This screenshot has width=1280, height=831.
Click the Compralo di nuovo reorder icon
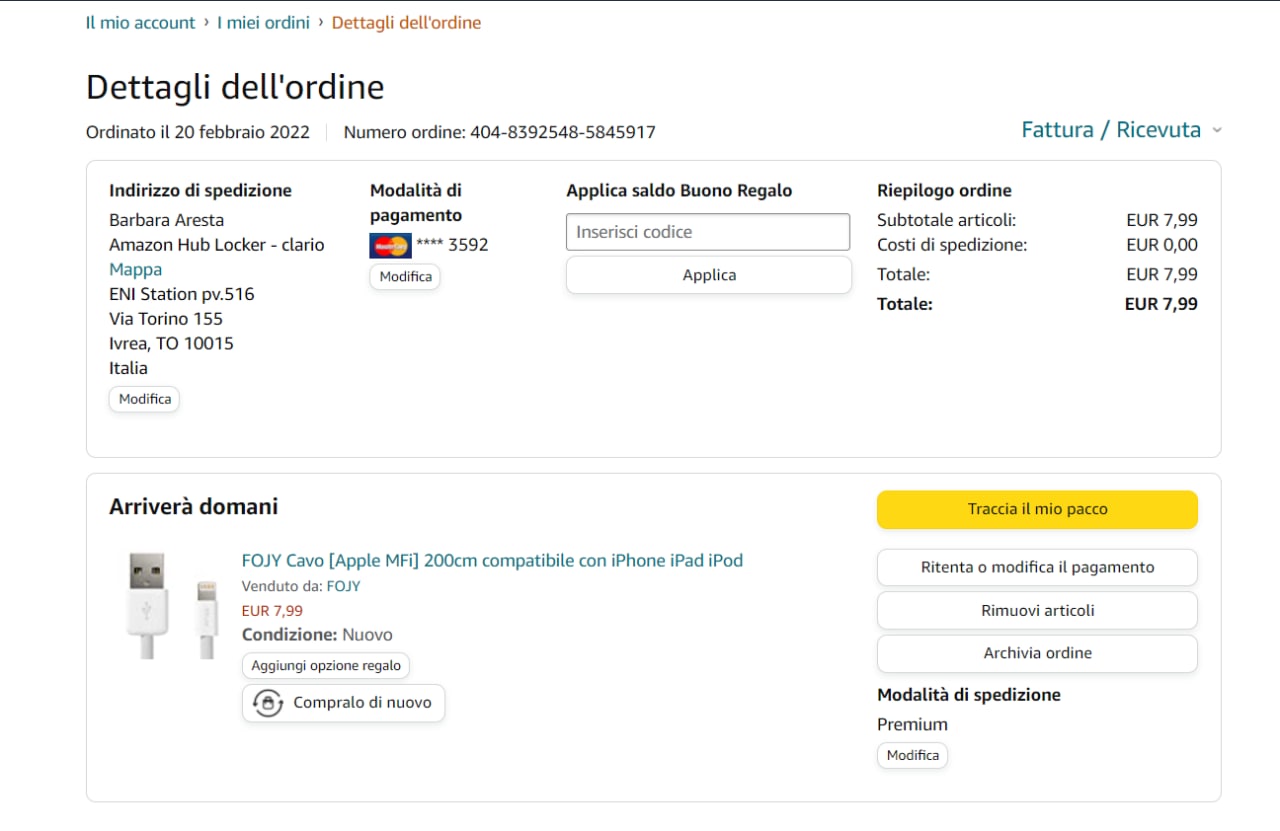[268, 703]
